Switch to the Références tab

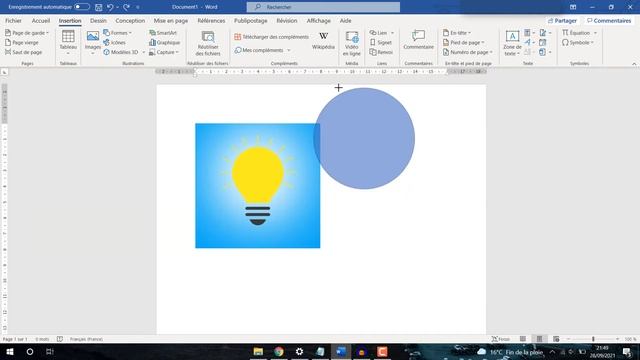(x=211, y=20)
